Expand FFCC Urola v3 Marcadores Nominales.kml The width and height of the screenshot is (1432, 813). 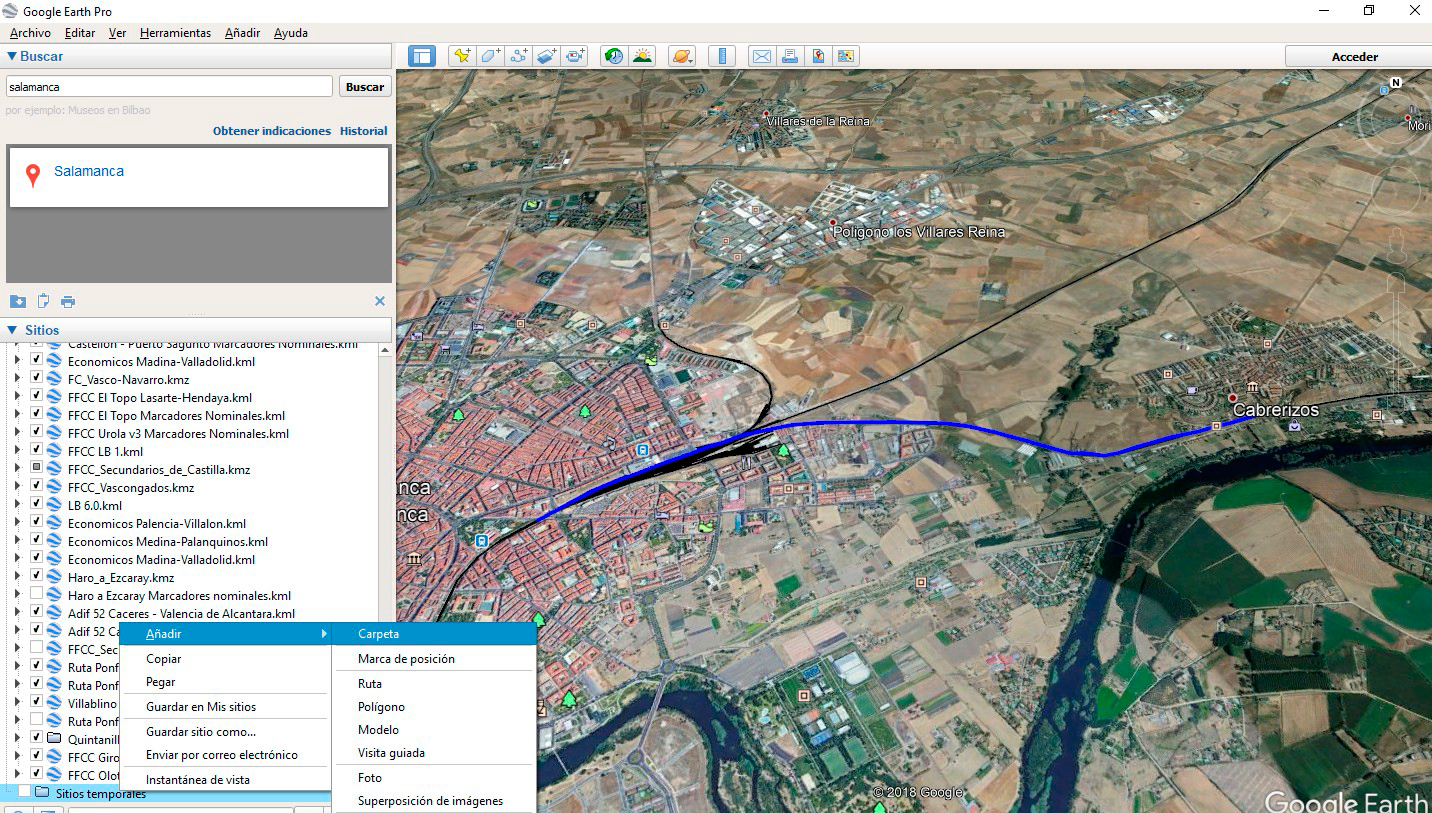16,434
